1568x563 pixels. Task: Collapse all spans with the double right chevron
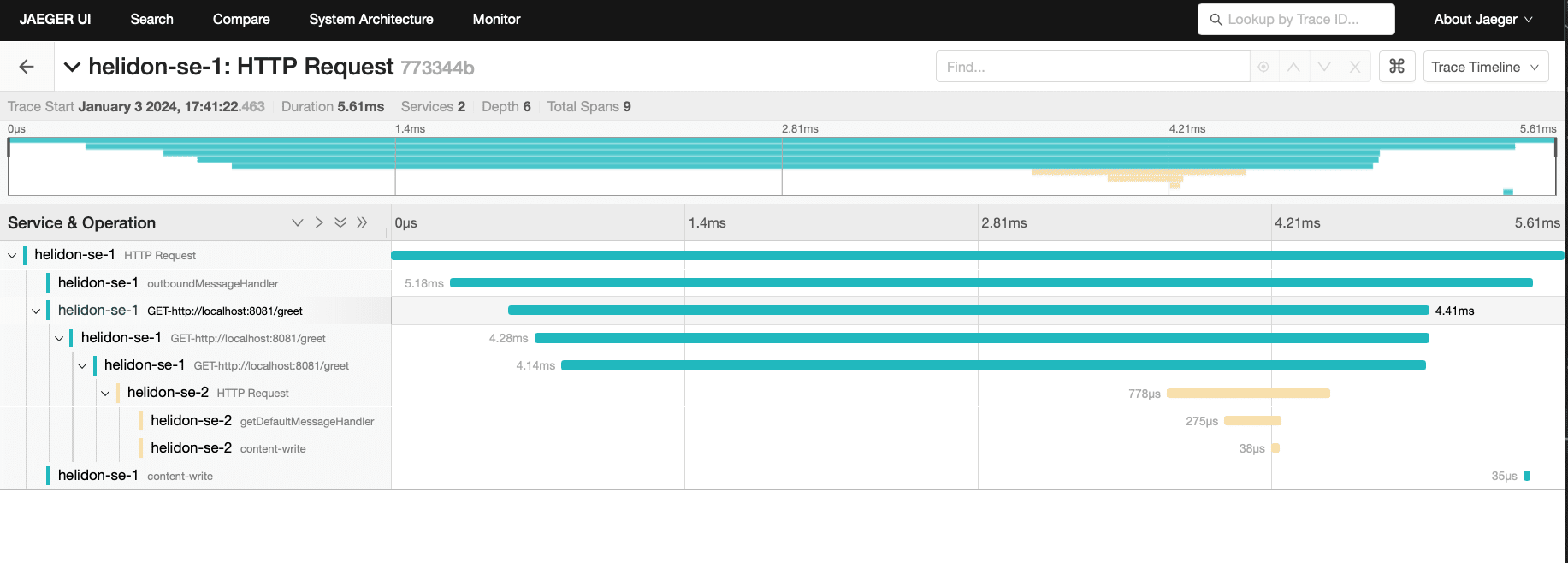[362, 222]
